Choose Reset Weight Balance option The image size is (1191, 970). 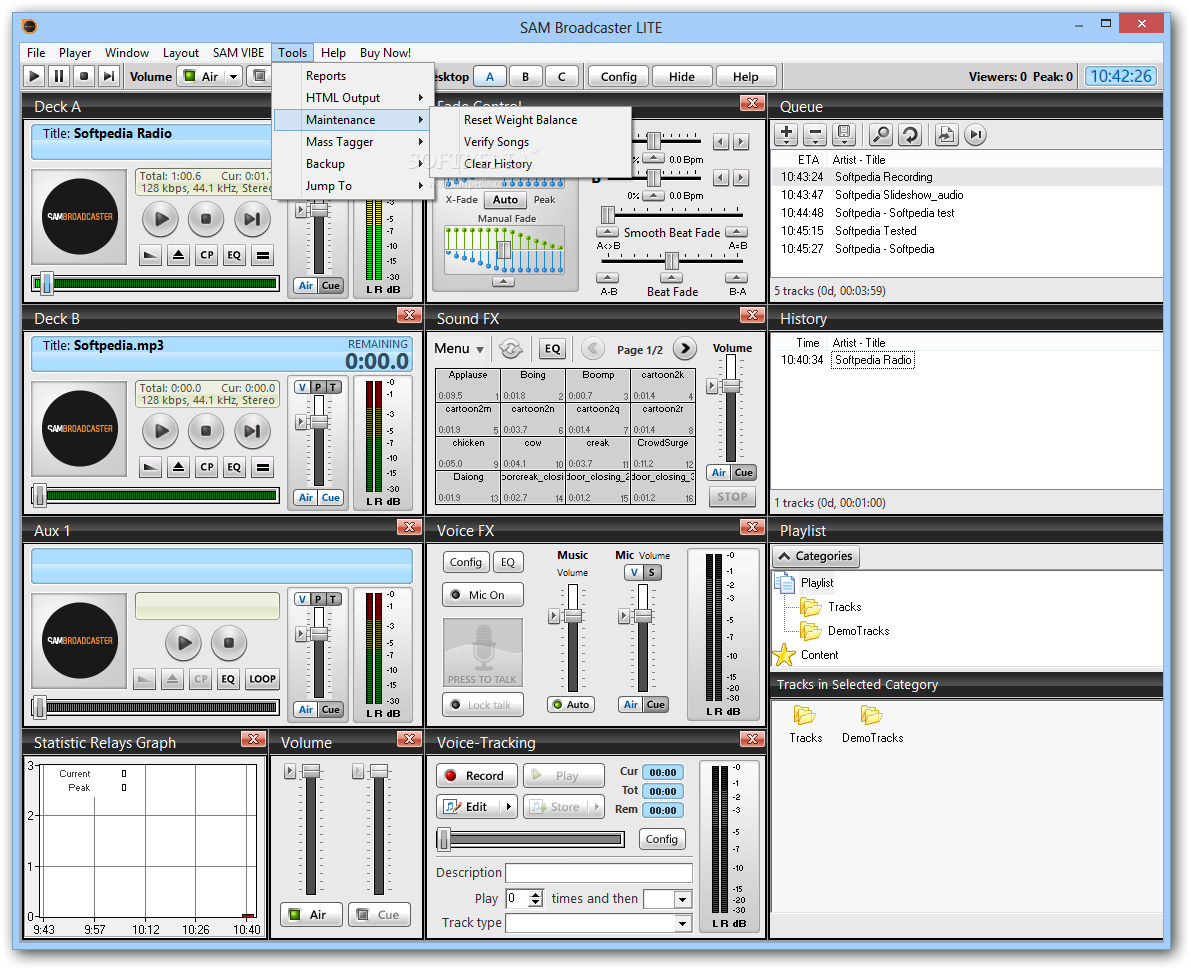click(531, 120)
